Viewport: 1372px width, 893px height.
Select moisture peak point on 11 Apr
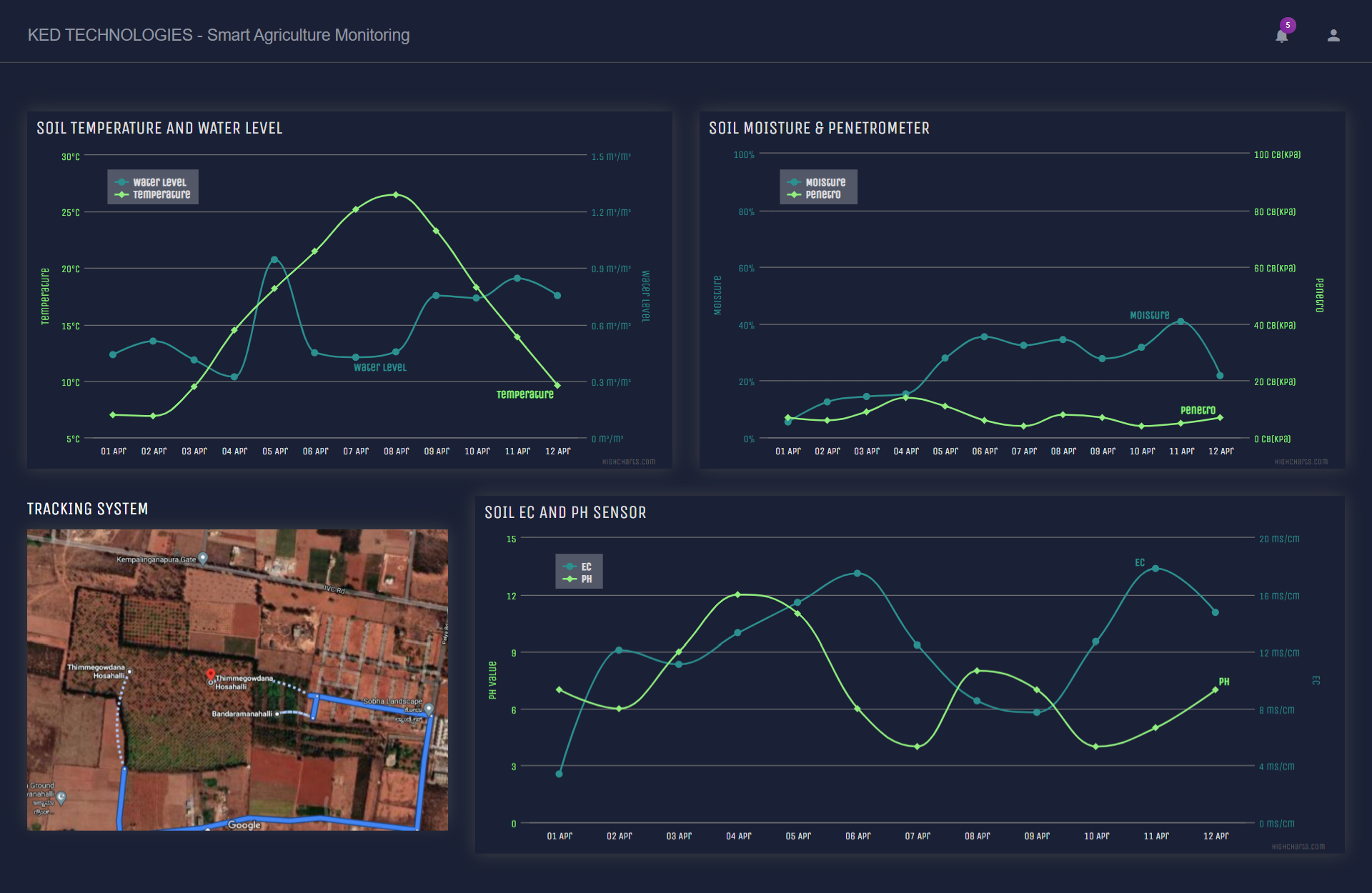[x=1180, y=321]
